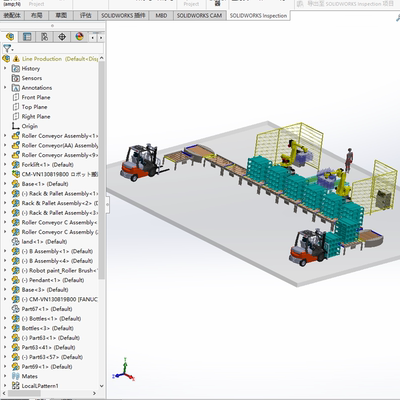The width and height of the screenshot is (400, 400).
Task: Click the Front Plane icon
Action: [16, 98]
